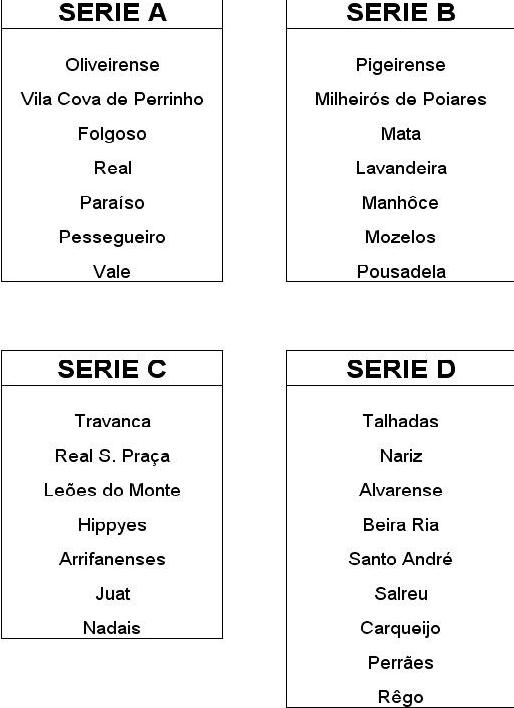Click on Pigeirense in Serie B

[x=401, y=65]
